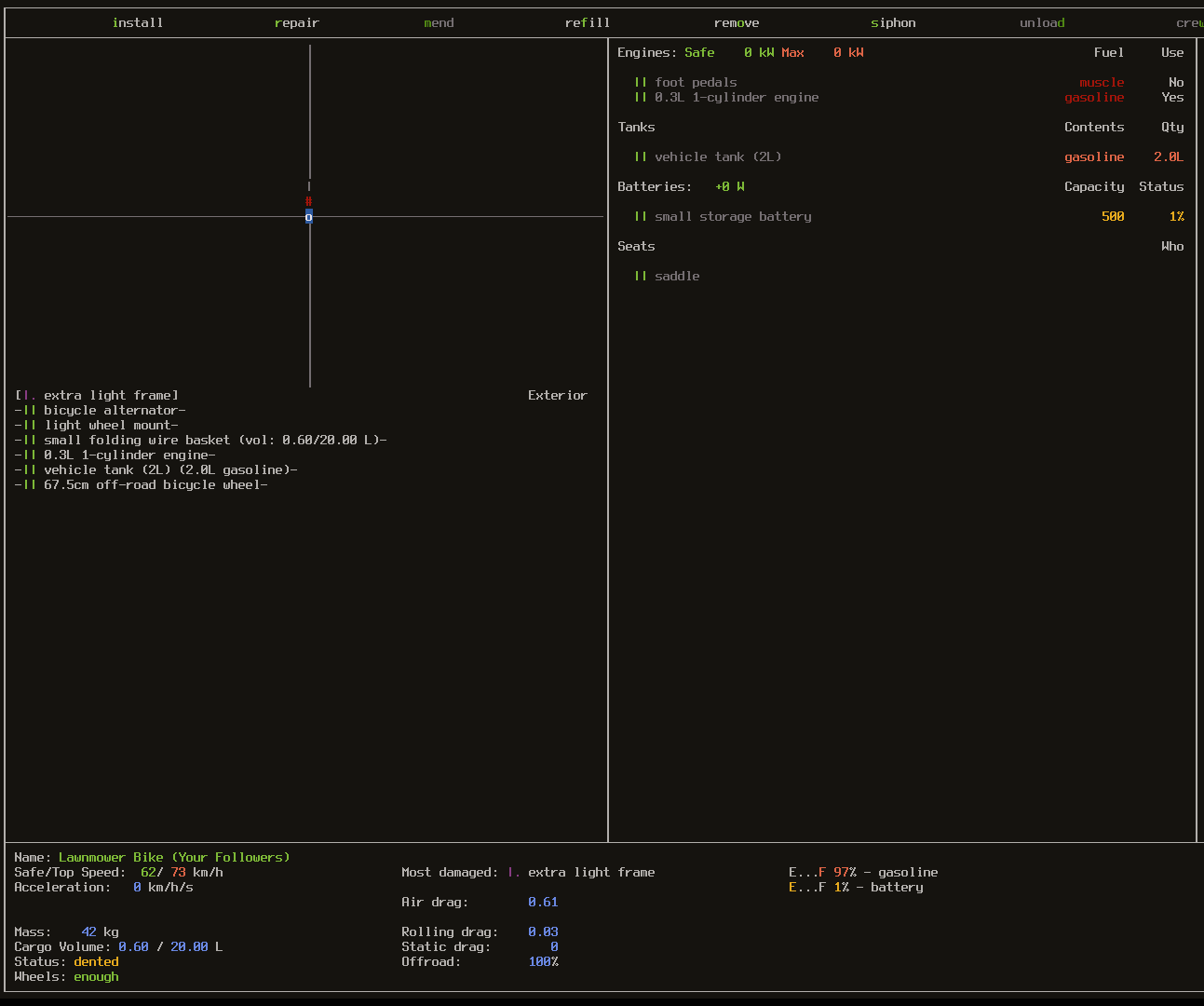
Task: Click the Tanks section header
Action: click(636, 128)
